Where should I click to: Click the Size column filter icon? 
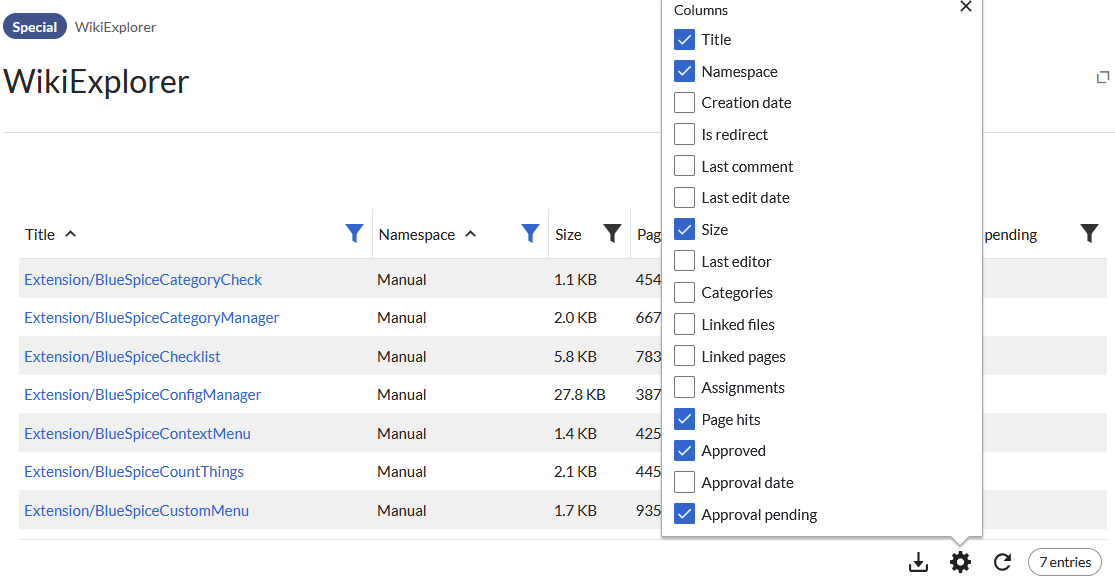(612, 234)
